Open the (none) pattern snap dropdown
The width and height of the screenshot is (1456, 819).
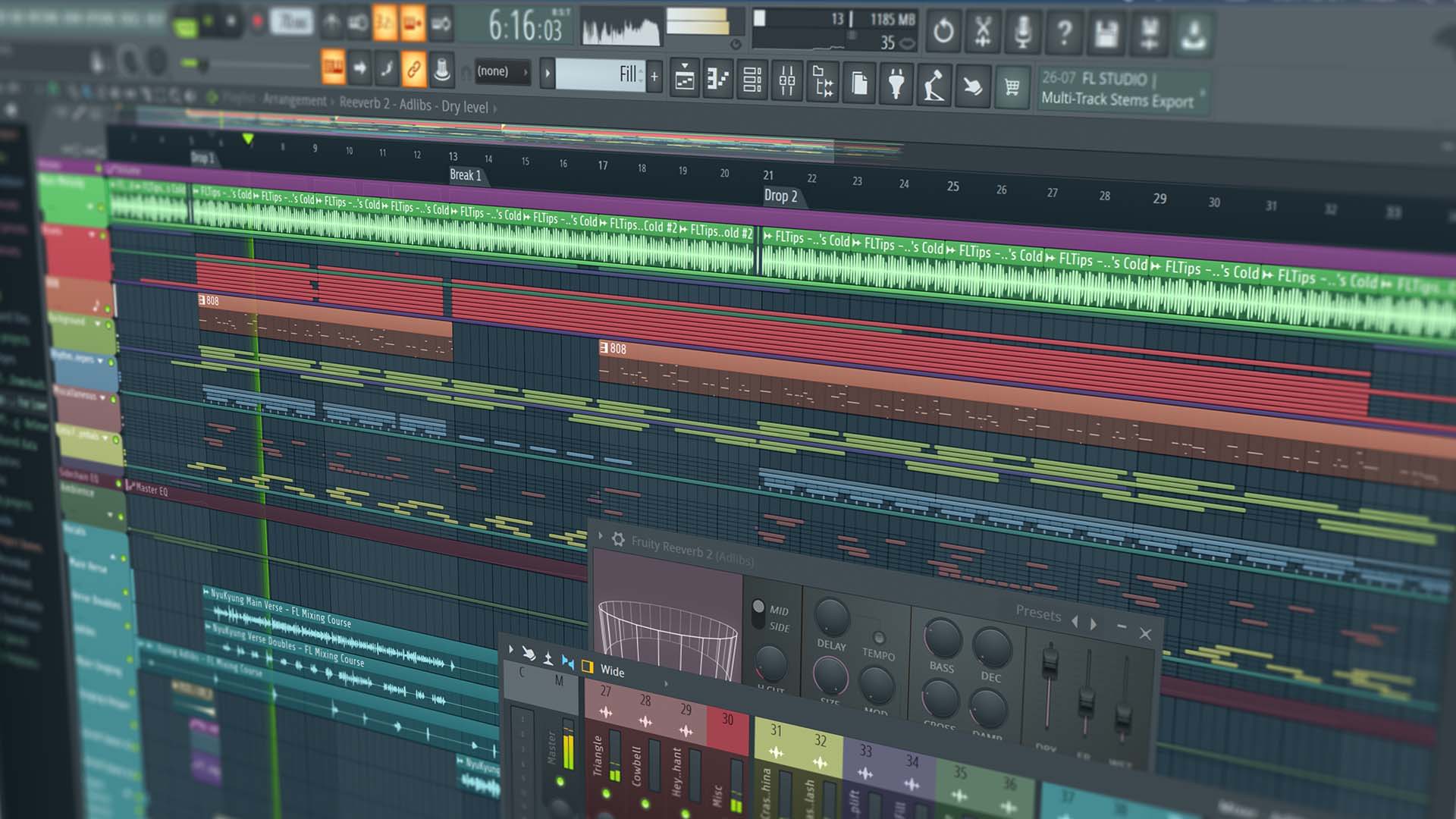click(x=501, y=71)
